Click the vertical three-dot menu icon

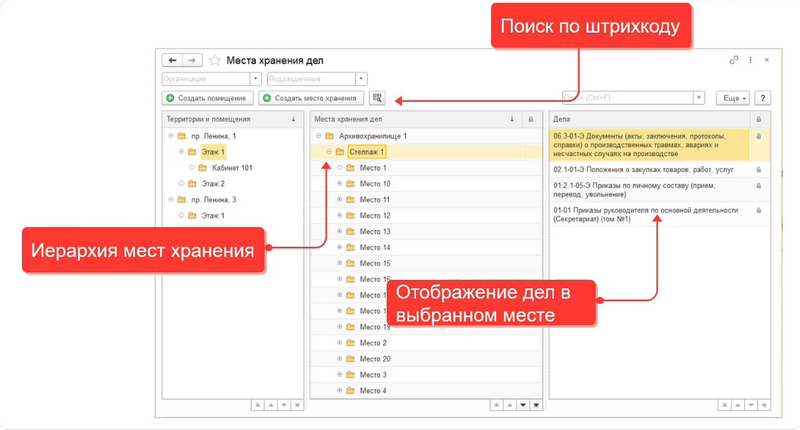coord(750,60)
